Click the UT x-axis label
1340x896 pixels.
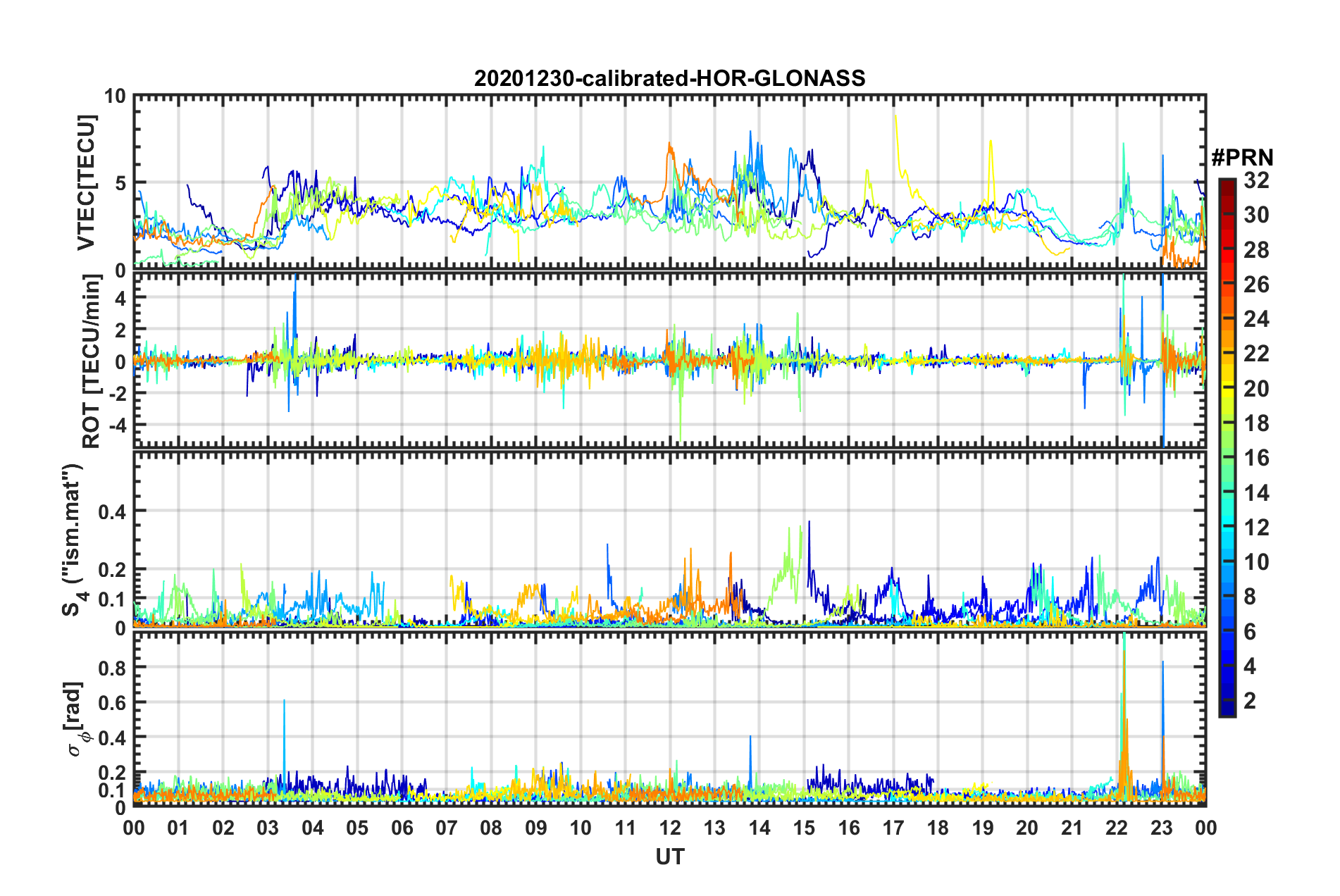tap(669, 857)
